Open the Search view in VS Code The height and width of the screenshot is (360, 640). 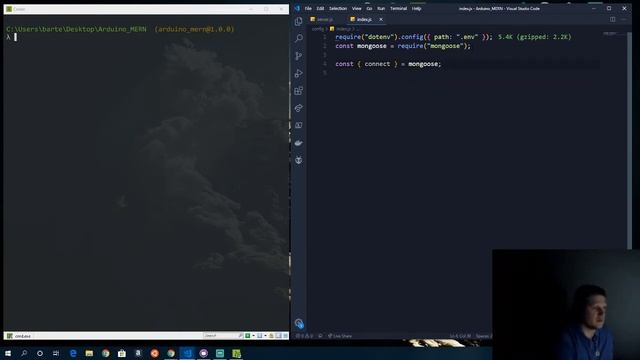pyautogui.click(x=298, y=38)
